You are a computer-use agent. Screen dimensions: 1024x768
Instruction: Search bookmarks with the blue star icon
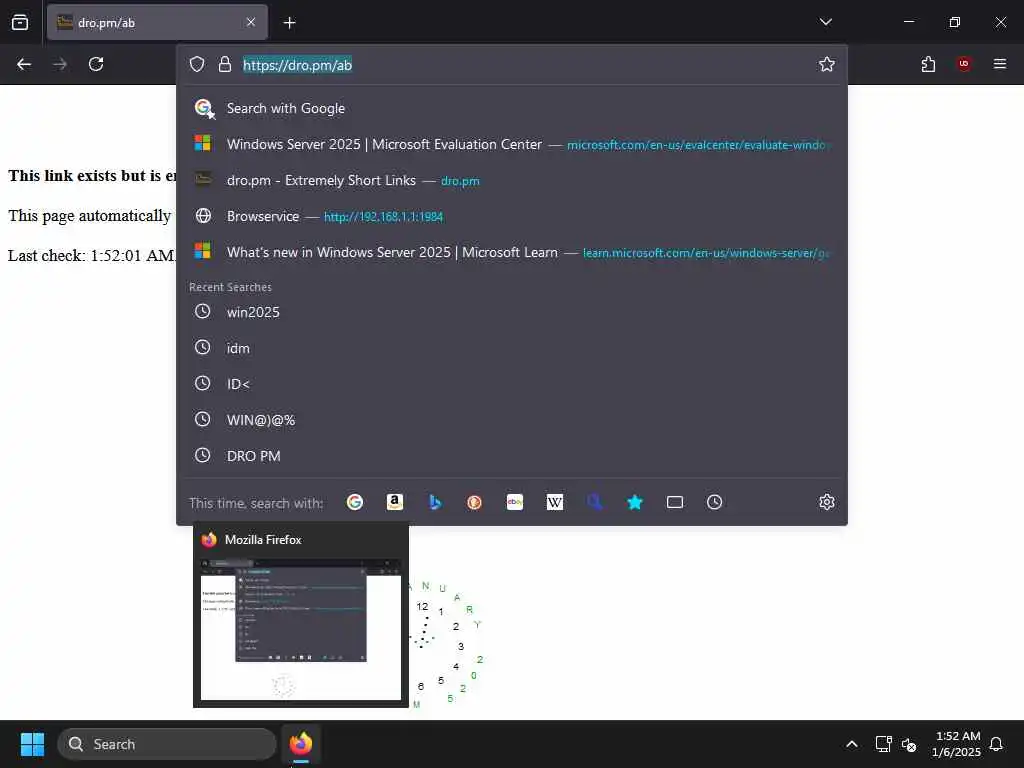click(x=635, y=502)
